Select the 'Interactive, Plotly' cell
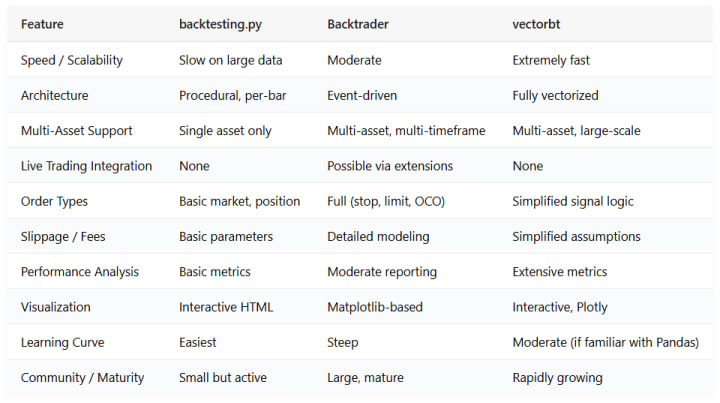 tap(560, 307)
